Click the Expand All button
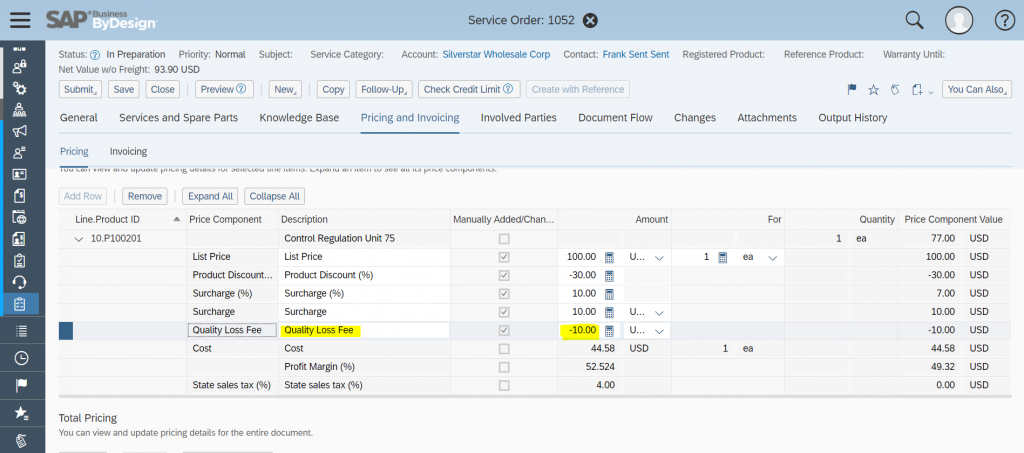The image size is (1024, 453). point(210,196)
